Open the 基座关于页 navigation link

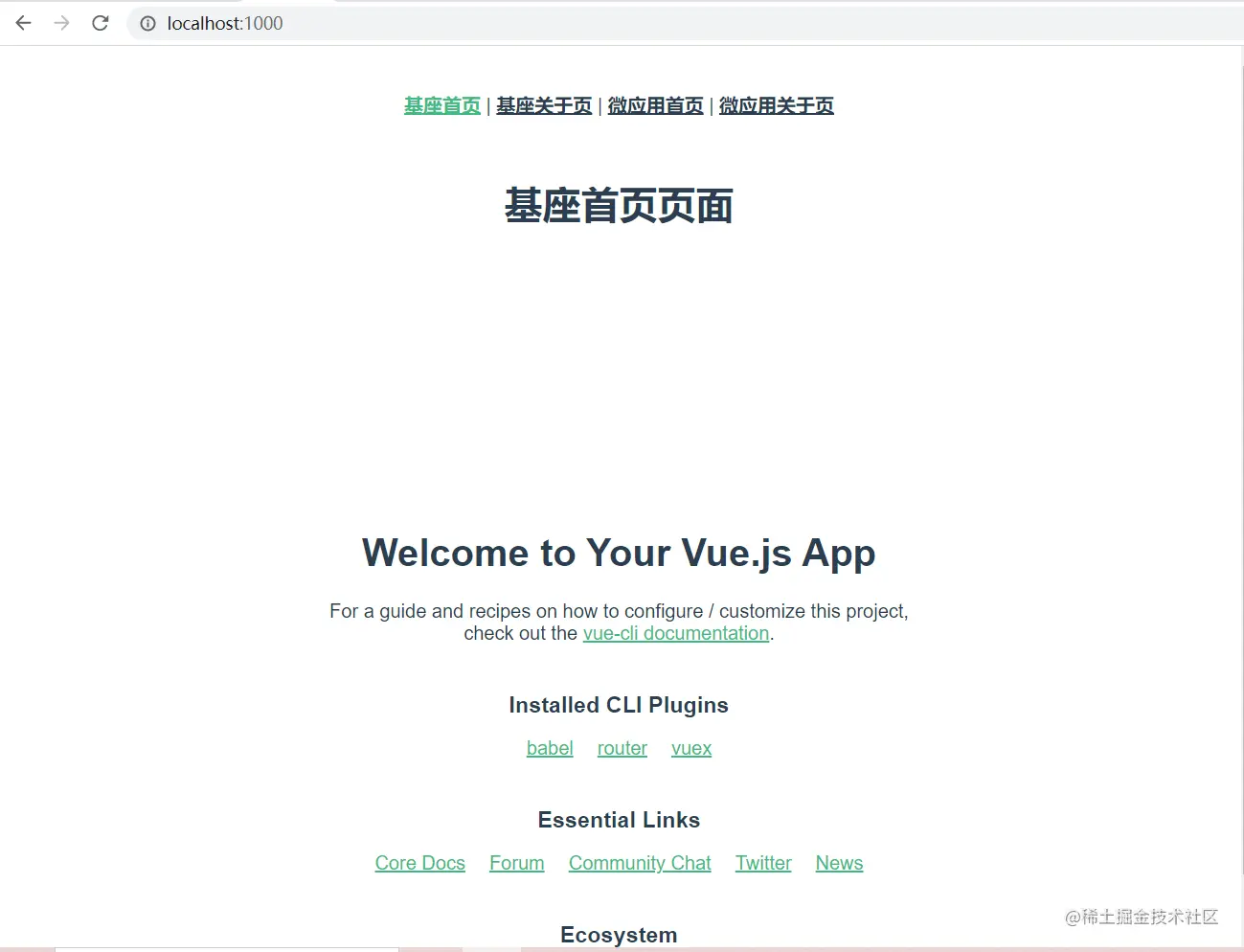[544, 105]
